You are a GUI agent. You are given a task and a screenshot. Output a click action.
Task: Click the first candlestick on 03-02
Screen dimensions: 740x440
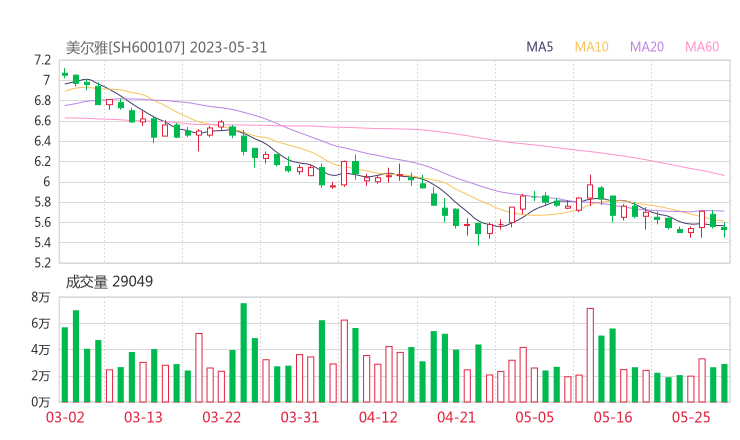[x=65, y=74]
